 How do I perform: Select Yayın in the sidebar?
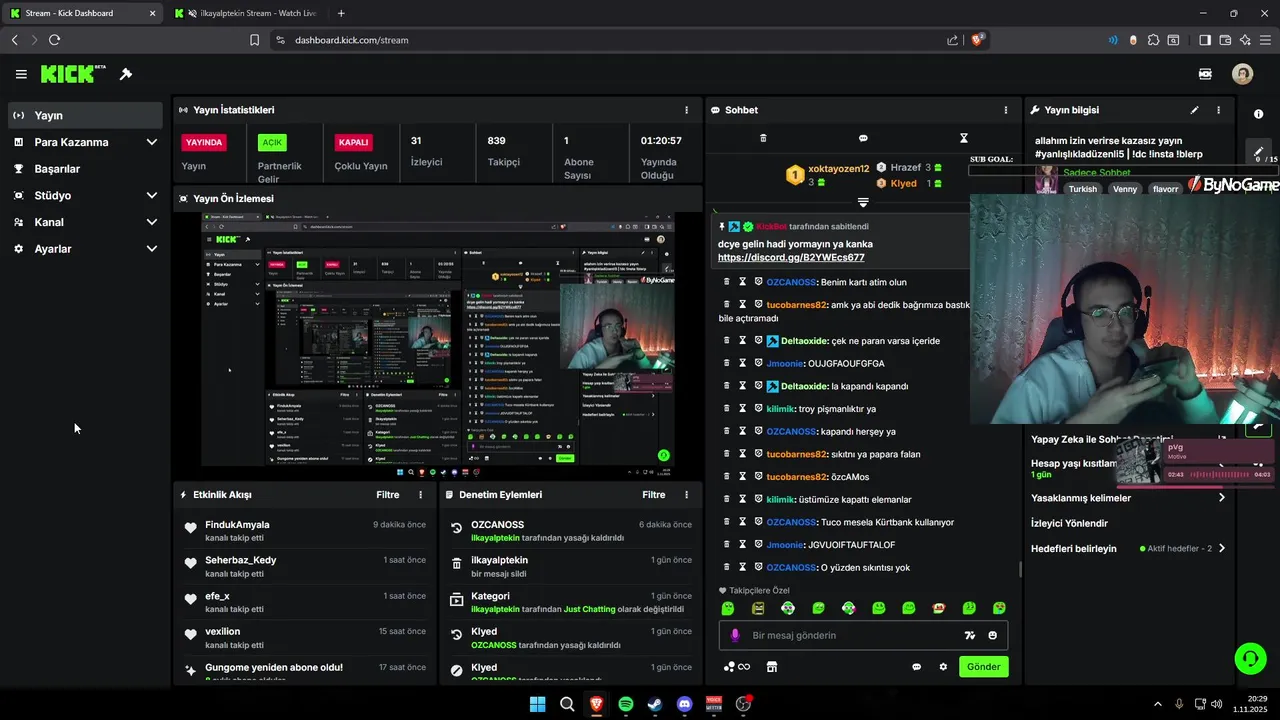click(85, 115)
